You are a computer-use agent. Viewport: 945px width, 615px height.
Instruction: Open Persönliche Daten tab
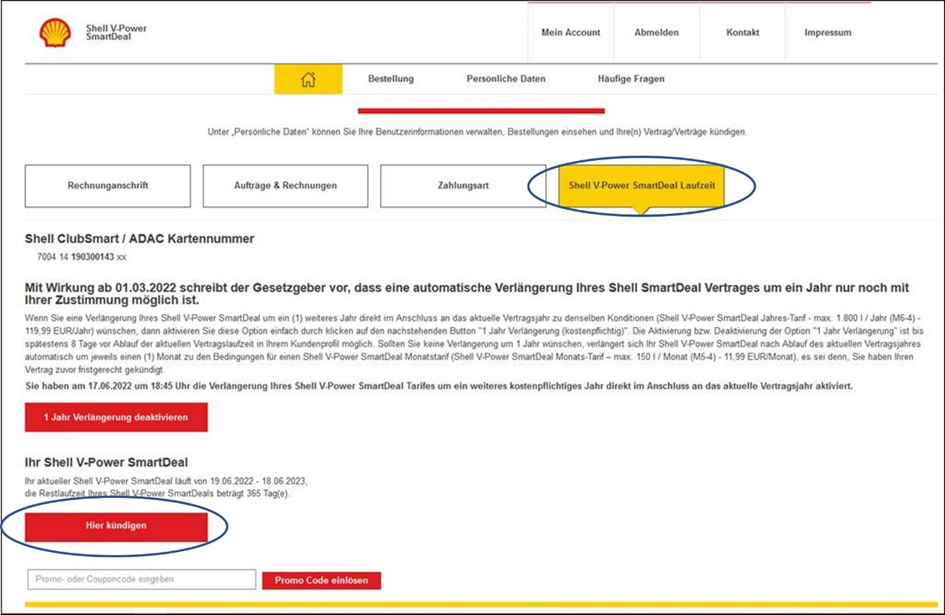[x=506, y=79]
